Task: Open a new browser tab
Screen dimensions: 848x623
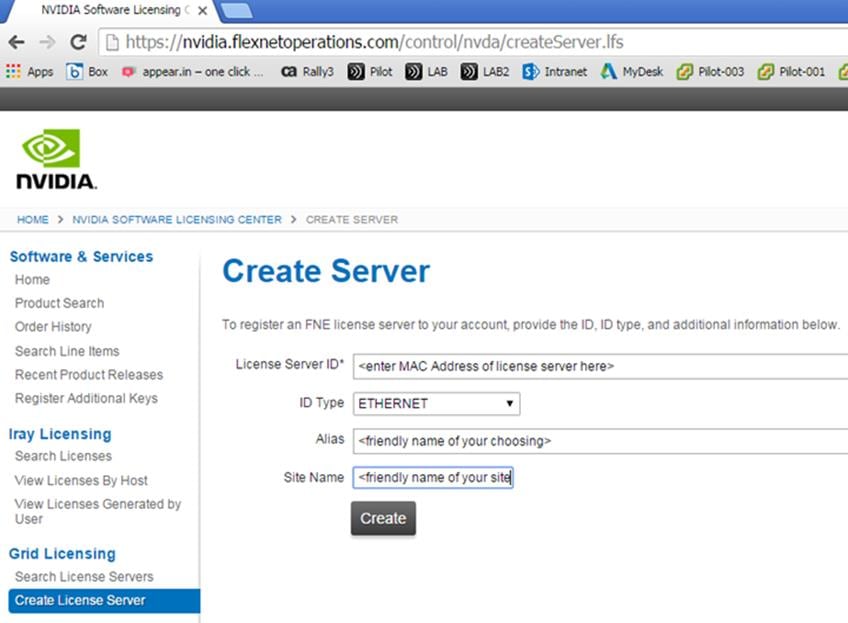Action: (237, 11)
